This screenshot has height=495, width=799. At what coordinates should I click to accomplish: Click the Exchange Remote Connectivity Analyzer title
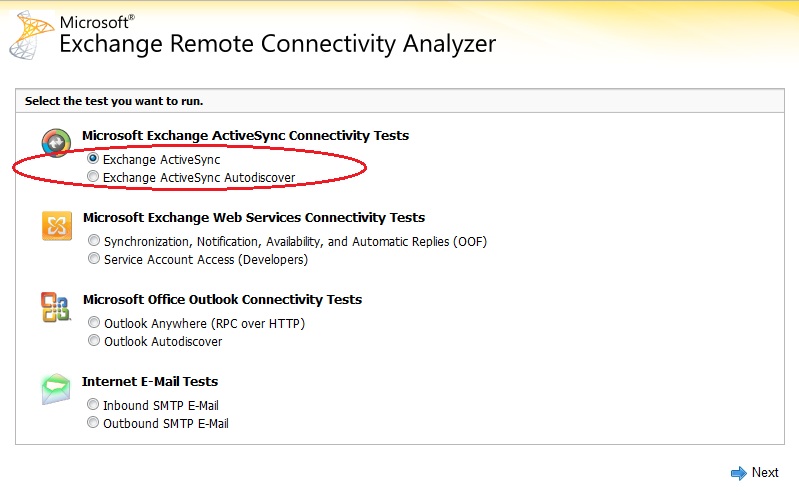[x=278, y=44]
